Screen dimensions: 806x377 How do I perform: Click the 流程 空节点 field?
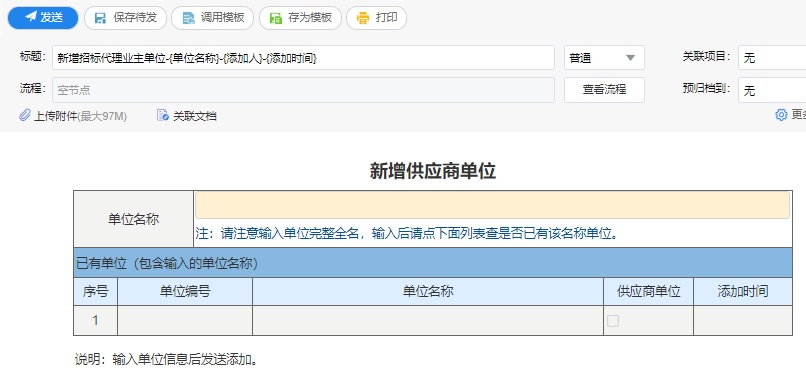pyautogui.click(x=303, y=90)
